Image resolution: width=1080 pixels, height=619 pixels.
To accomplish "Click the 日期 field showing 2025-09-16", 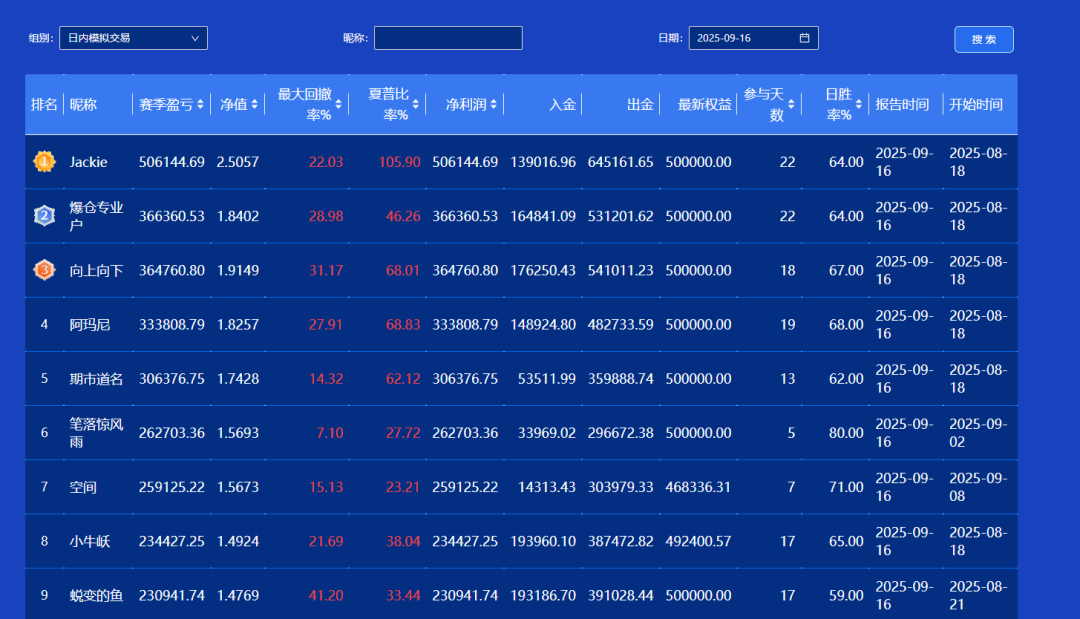I will 754,38.
